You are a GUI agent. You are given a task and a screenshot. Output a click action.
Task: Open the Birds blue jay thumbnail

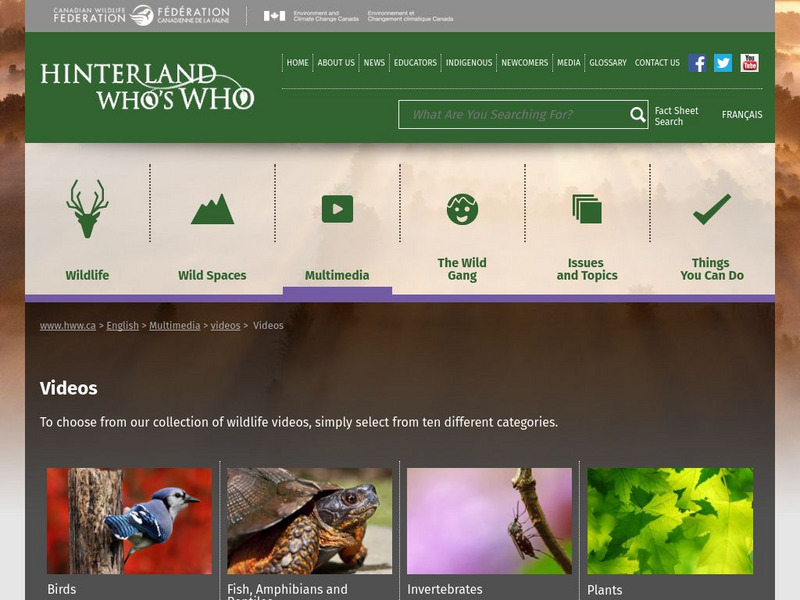click(129, 521)
